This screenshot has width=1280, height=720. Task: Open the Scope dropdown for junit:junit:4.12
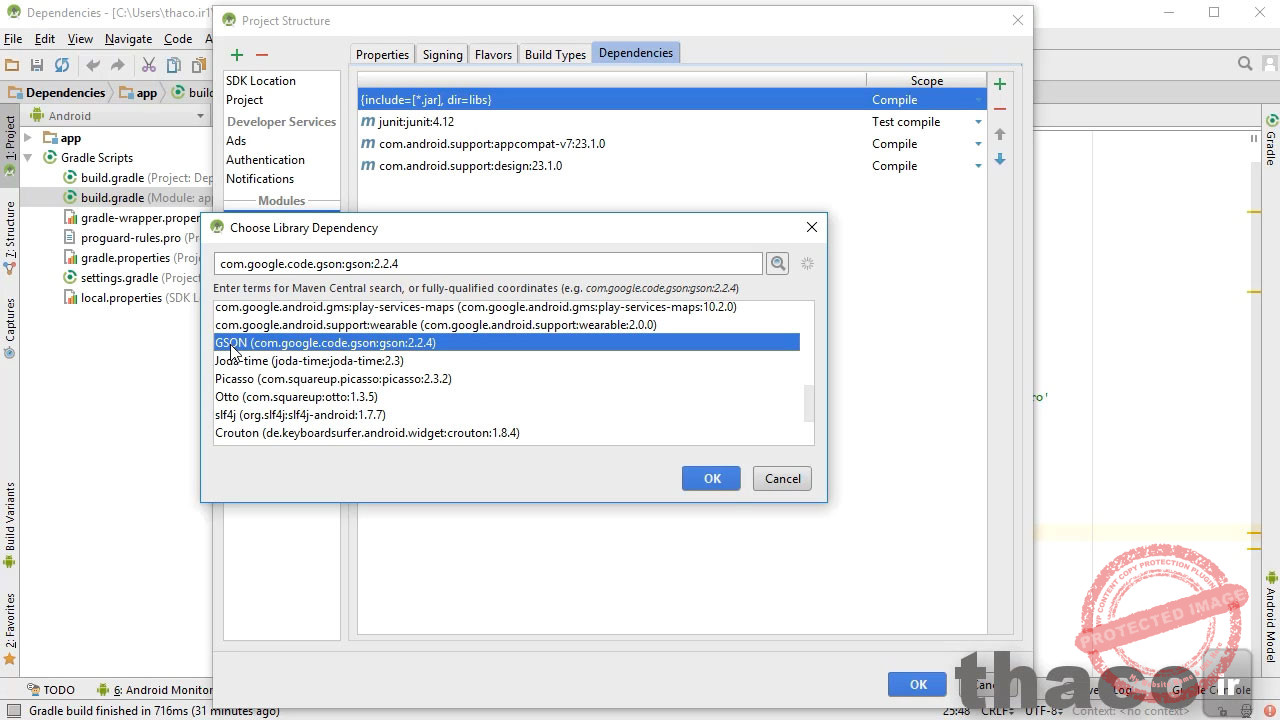coord(978,121)
